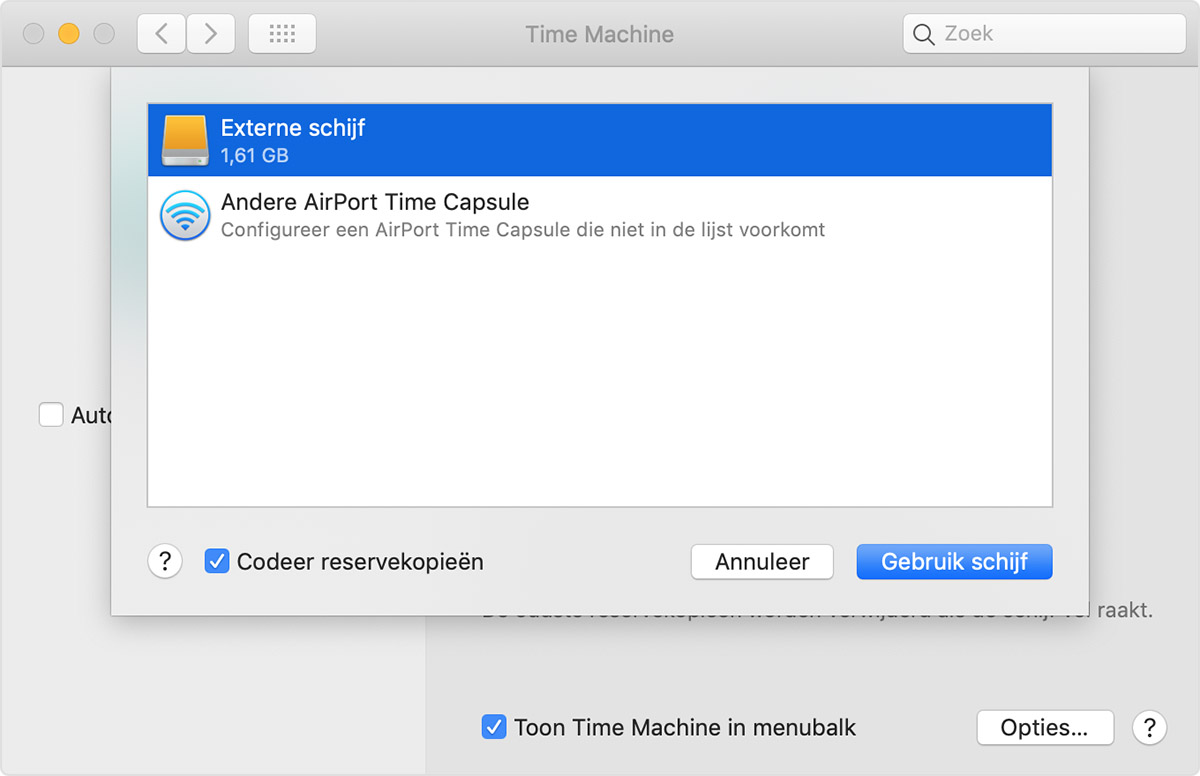Viewport: 1200px width, 776px height.
Task: Click the orange external disk icon
Action: pos(185,140)
